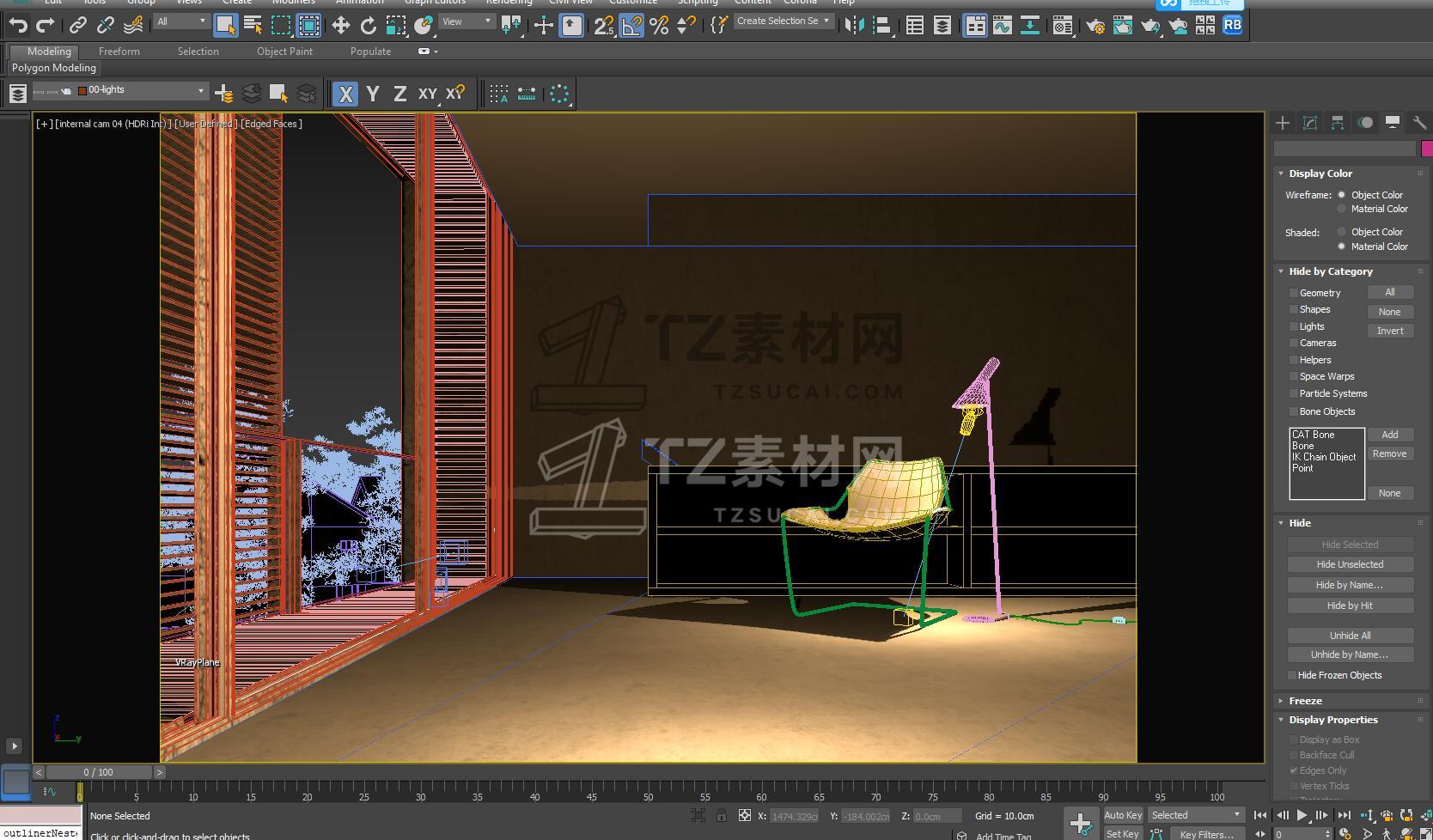This screenshot has height=840, width=1433.
Task: Switch to the Freeform ribbon tab
Action: [x=119, y=52]
